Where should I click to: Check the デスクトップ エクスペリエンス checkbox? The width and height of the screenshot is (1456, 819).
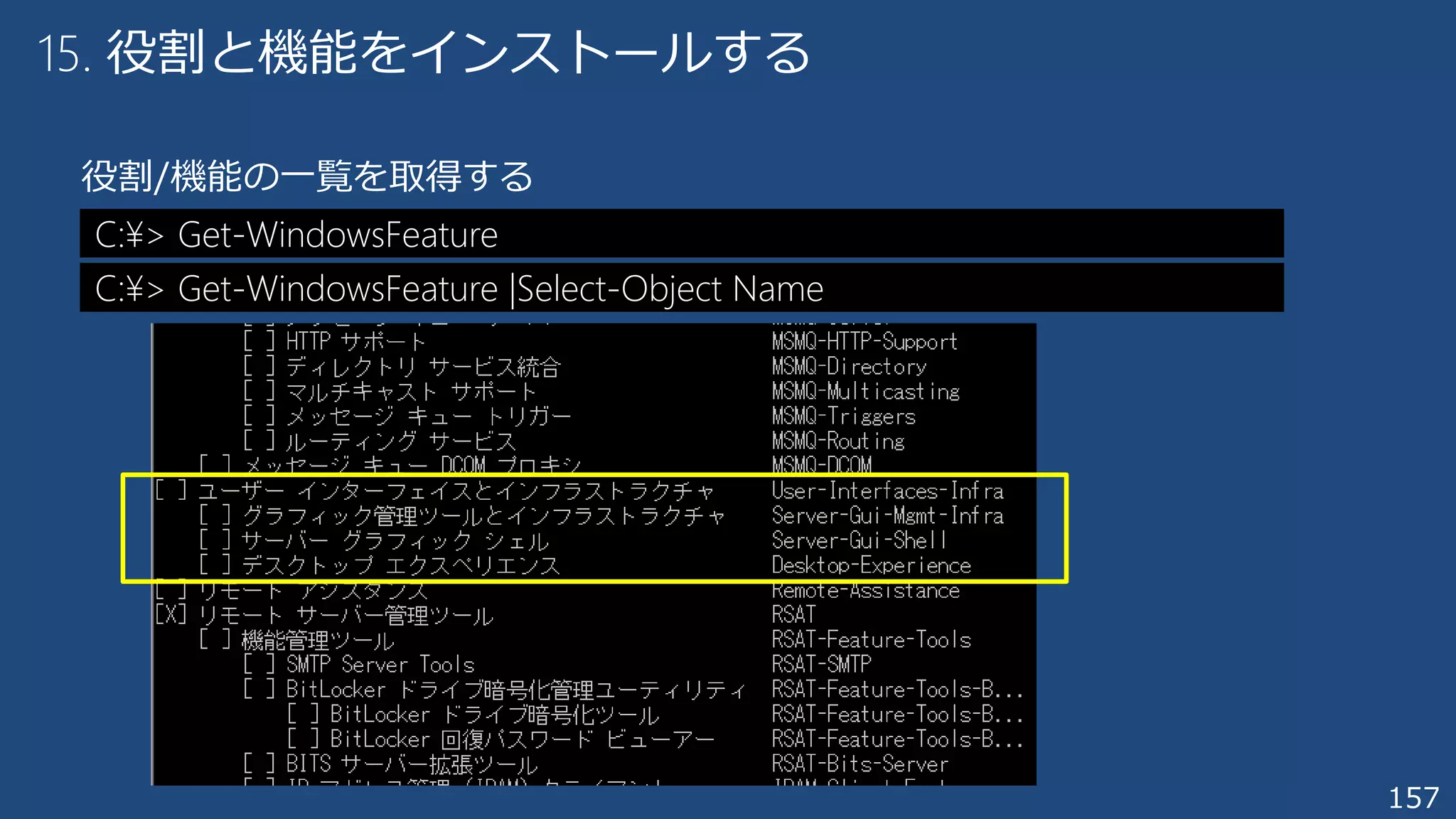215,565
